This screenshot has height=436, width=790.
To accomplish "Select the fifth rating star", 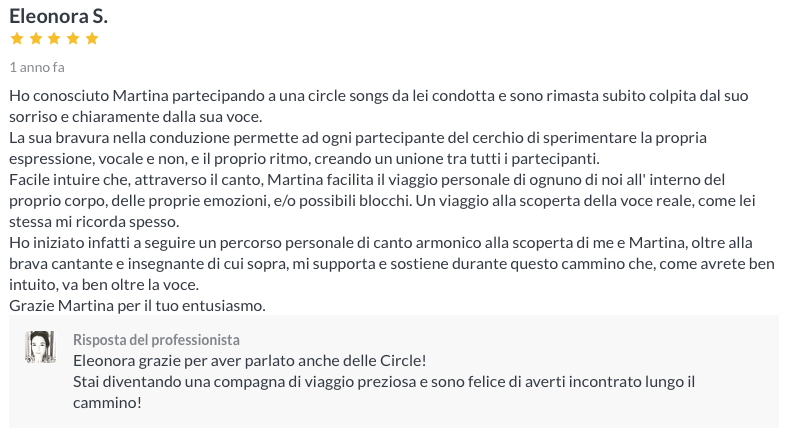I will tap(92, 39).
